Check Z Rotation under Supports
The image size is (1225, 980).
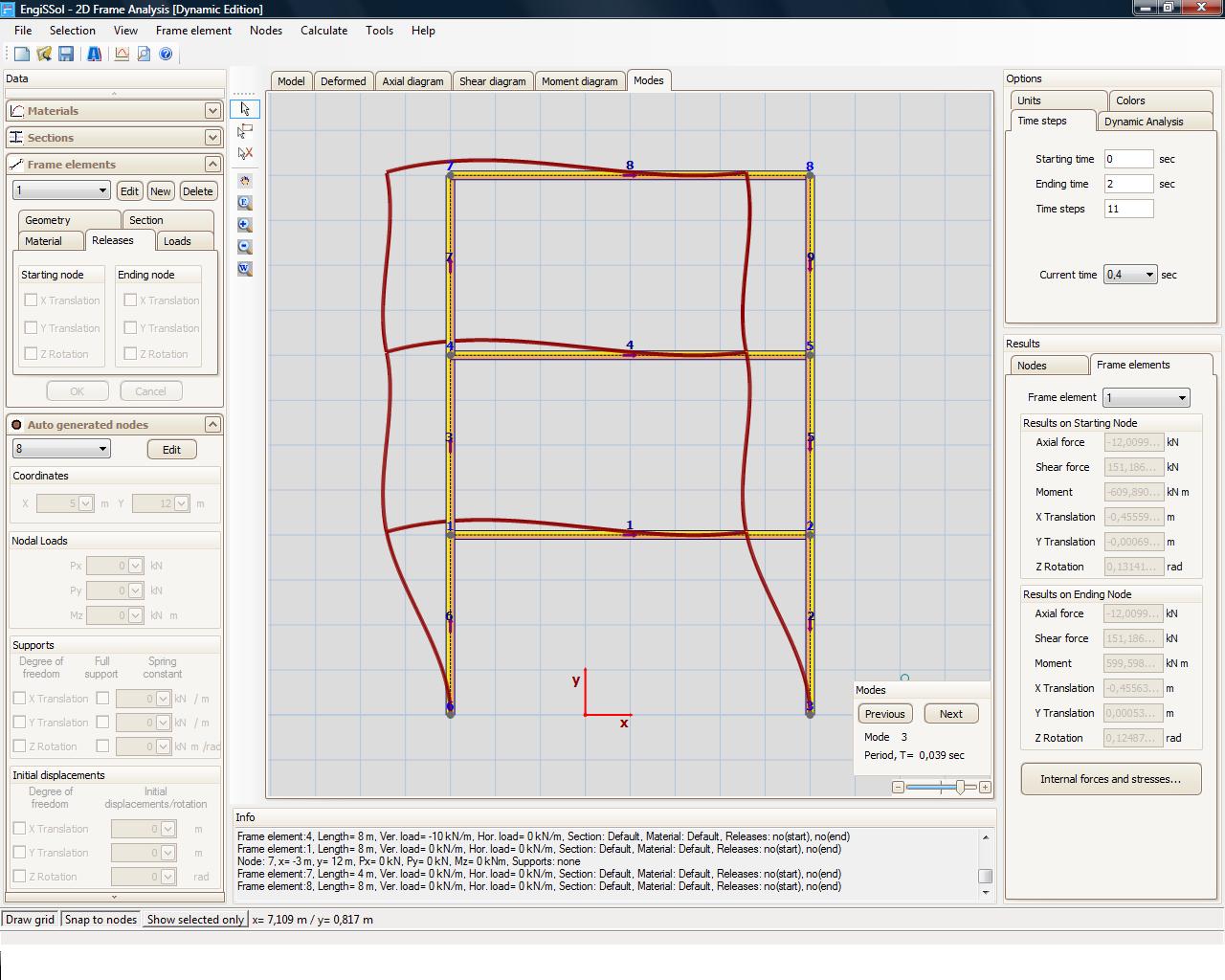(x=20, y=746)
